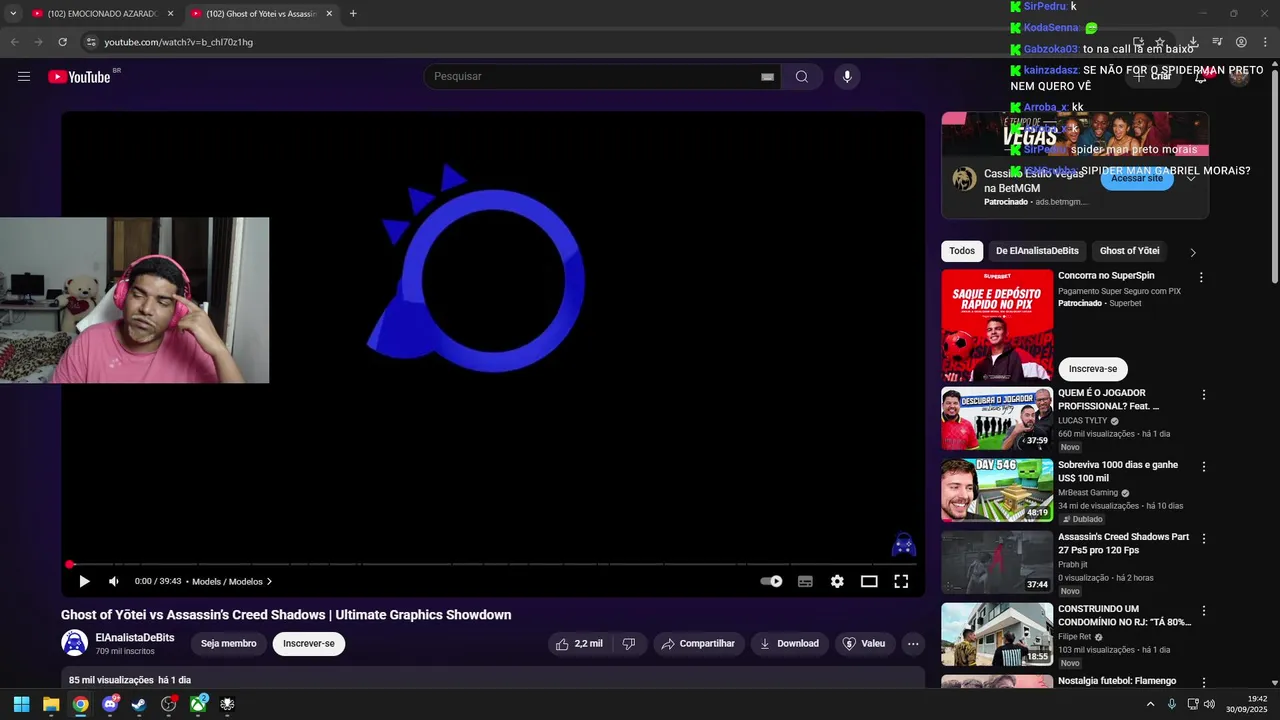
Task: Open the MrBeast Sobreviva 1000 dias thumbnail
Action: (997, 491)
